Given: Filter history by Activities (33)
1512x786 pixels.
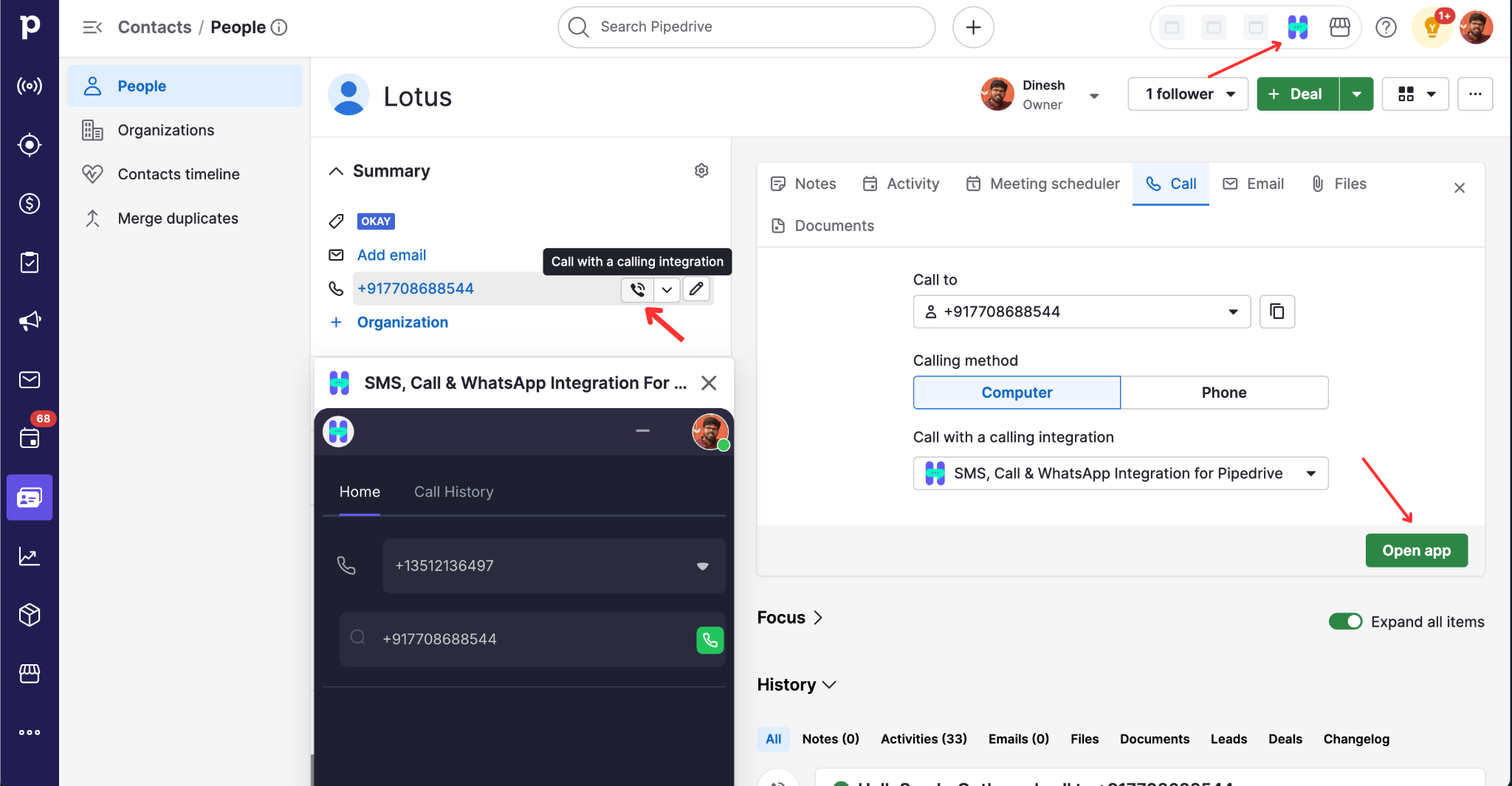Looking at the screenshot, I should pos(924,740).
